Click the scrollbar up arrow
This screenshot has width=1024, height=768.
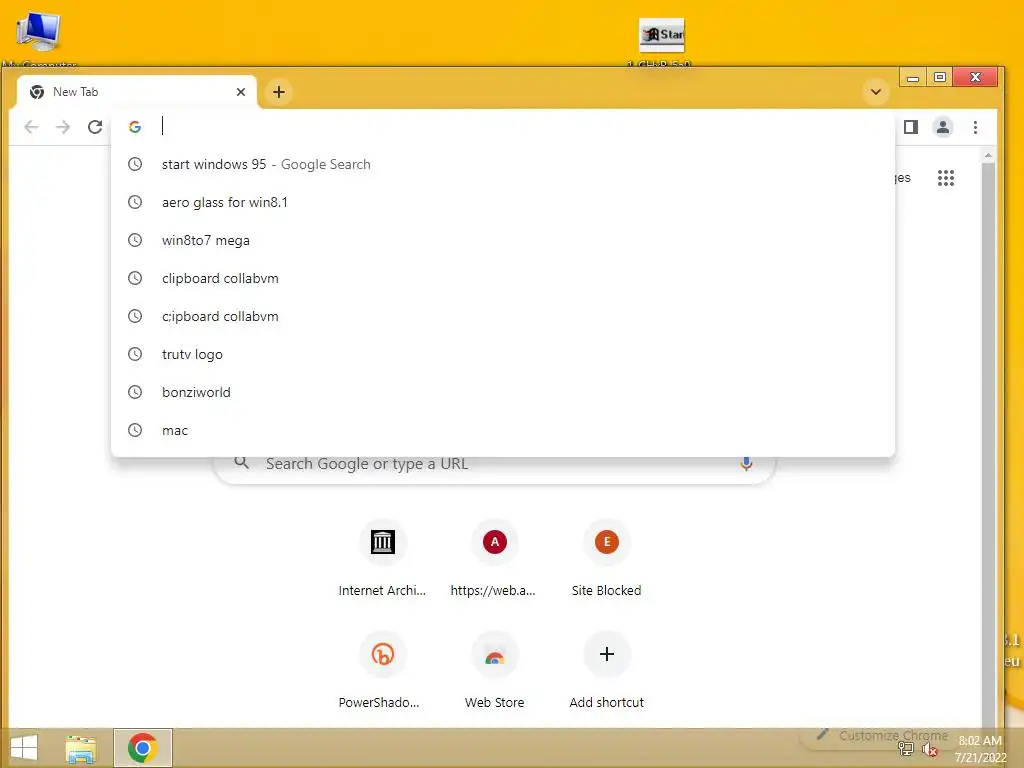(x=988, y=155)
